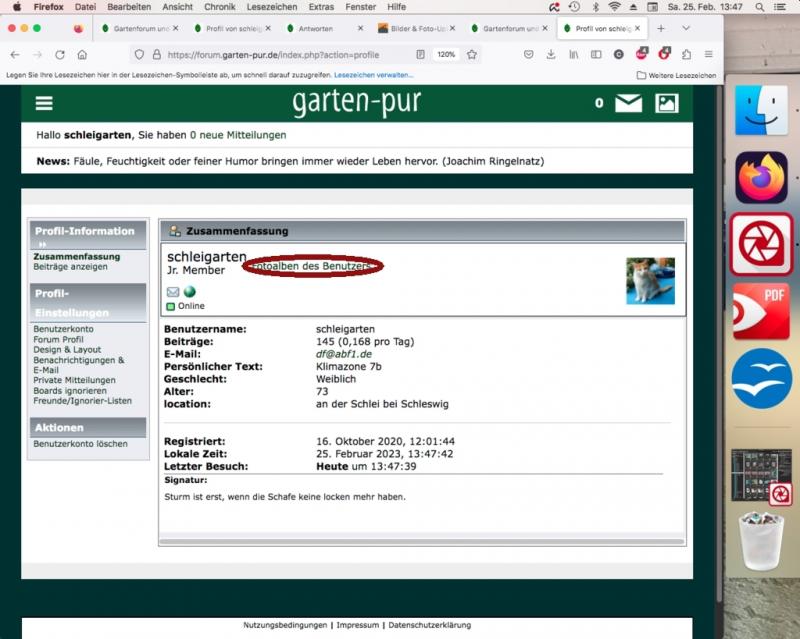Open the hamburger menu on garten-pur header
This screenshot has height=639, width=800.
tap(44, 103)
